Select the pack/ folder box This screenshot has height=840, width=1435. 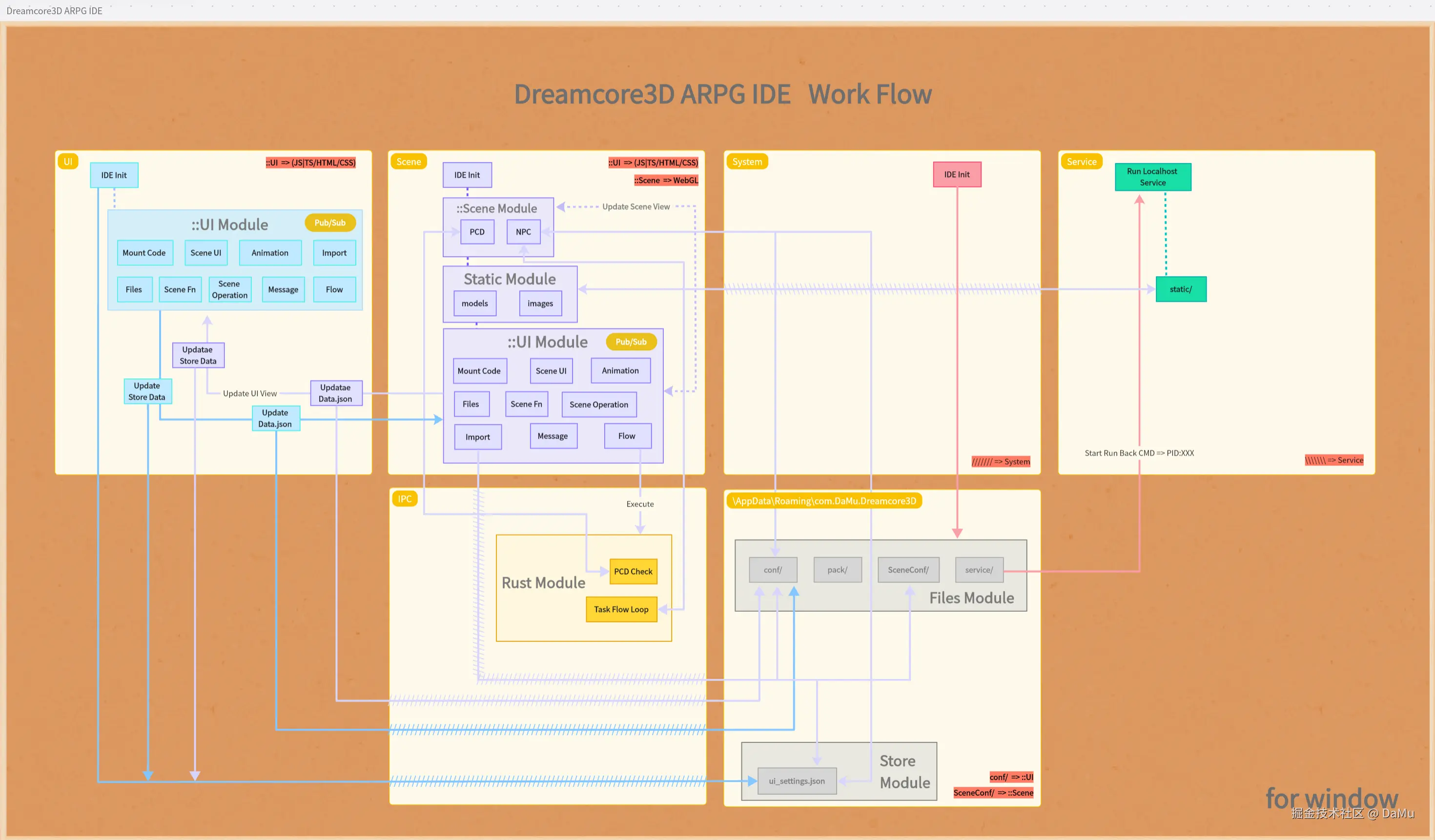837,570
